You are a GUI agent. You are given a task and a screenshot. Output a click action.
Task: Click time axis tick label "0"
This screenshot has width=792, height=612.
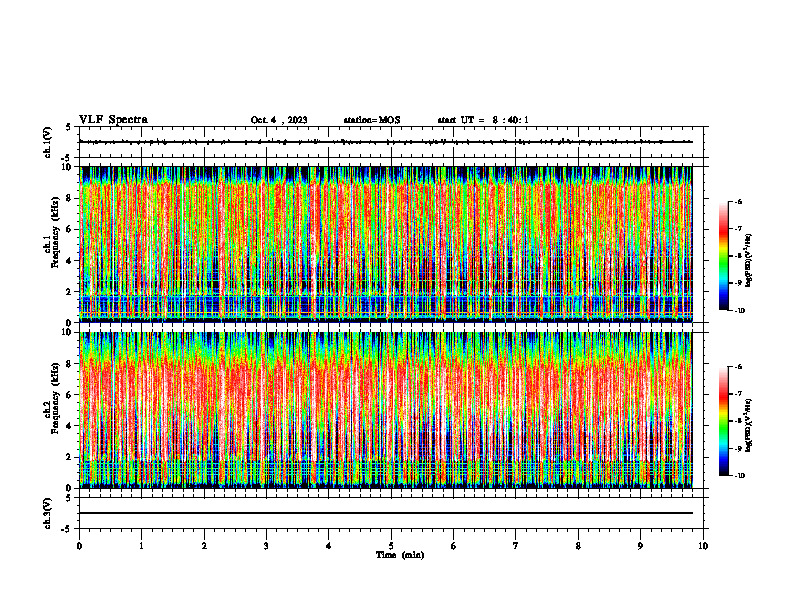(x=79, y=546)
